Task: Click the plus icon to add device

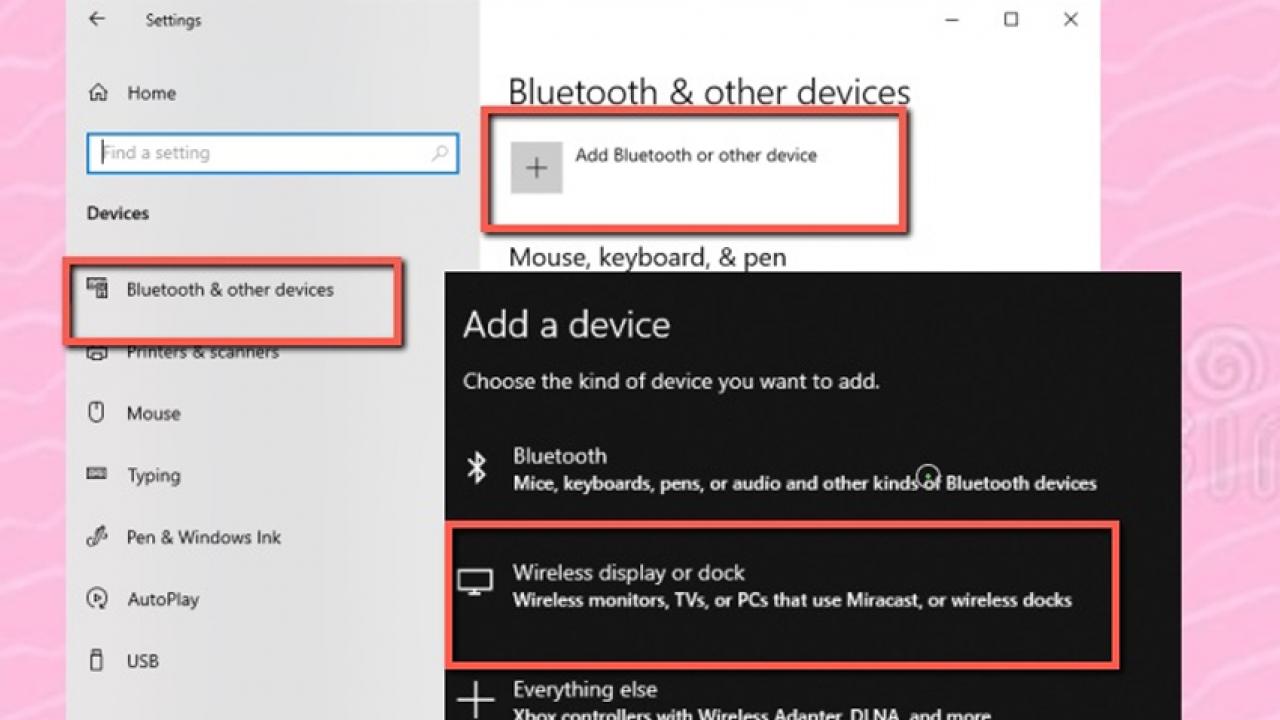Action: 536,168
